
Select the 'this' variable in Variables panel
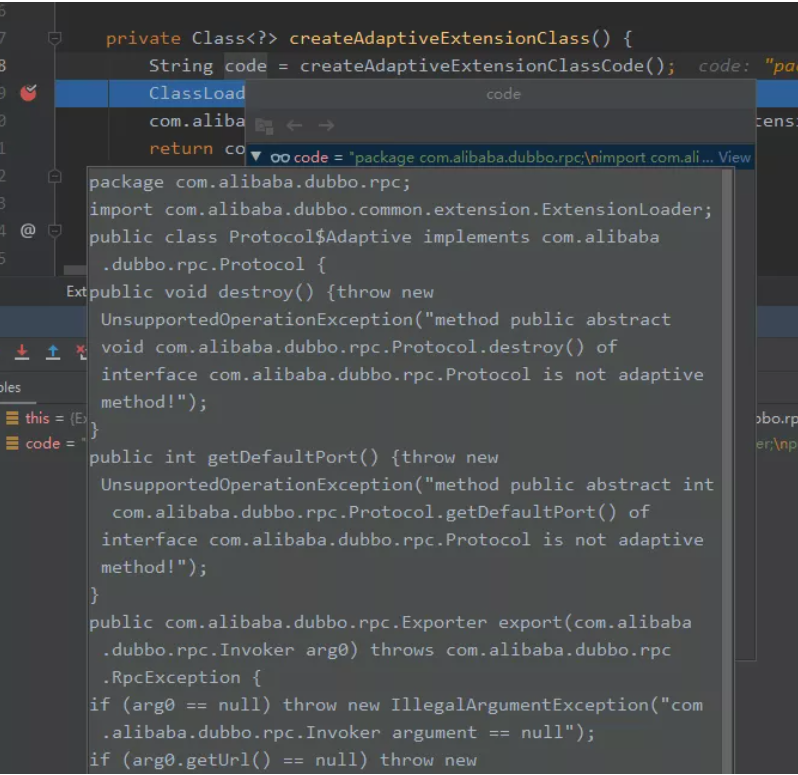point(38,418)
